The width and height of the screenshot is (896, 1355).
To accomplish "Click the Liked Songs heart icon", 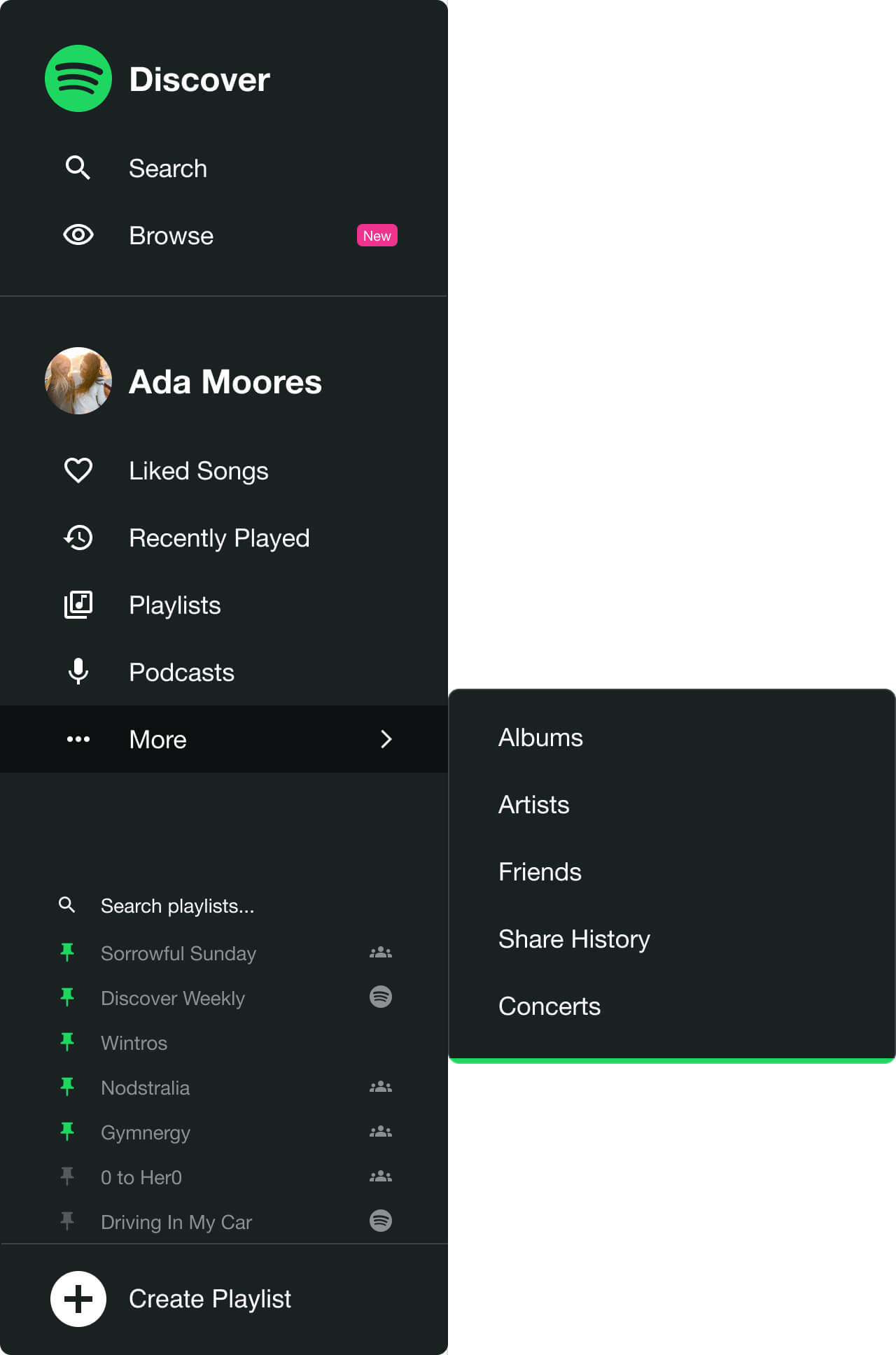I will point(78,470).
